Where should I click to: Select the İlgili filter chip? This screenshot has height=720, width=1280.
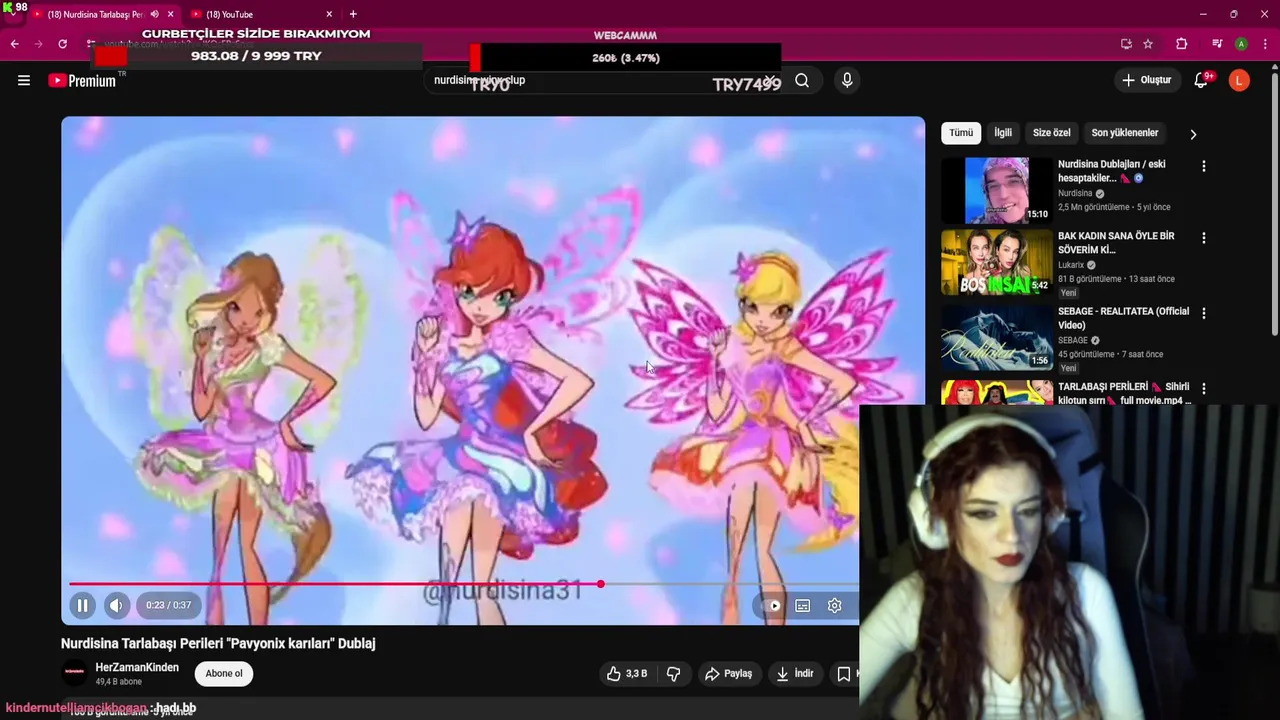1003,133
